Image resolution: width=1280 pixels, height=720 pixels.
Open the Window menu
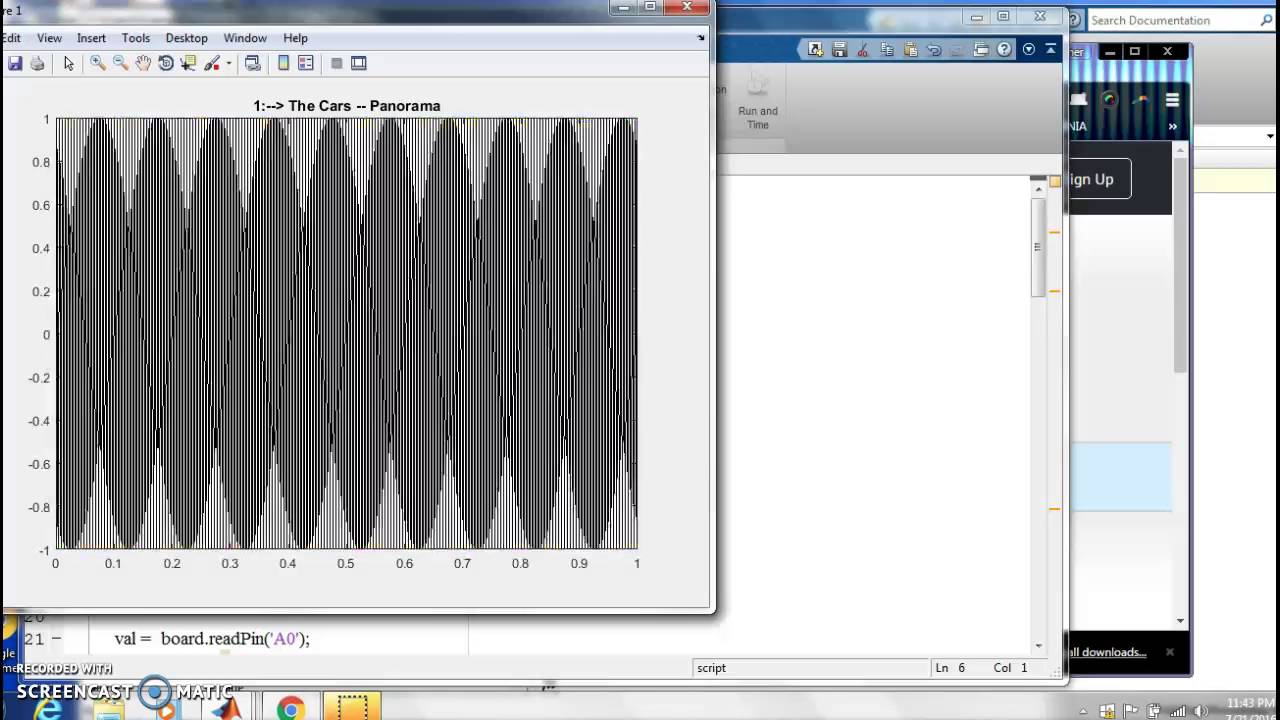(x=245, y=38)
